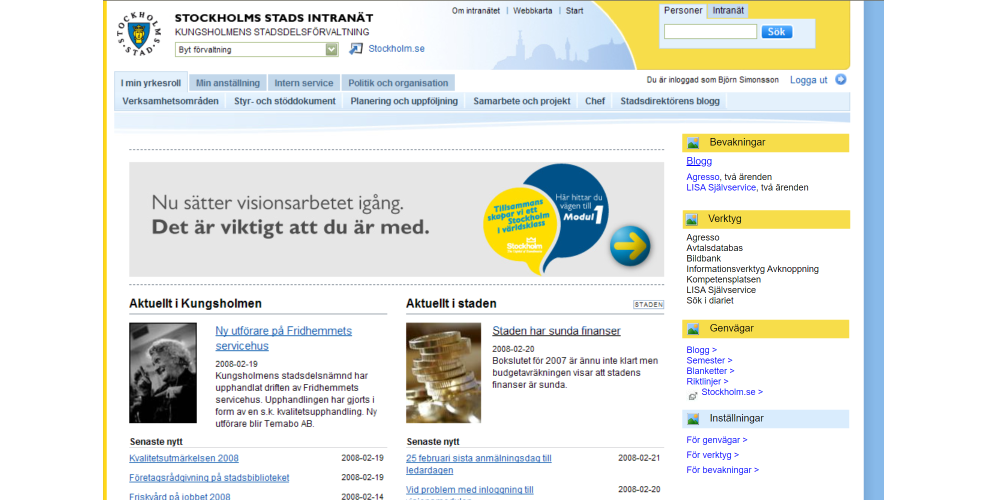Open Planering och uppföljning menu item
Screen dimensions: 1000x500
404,101
